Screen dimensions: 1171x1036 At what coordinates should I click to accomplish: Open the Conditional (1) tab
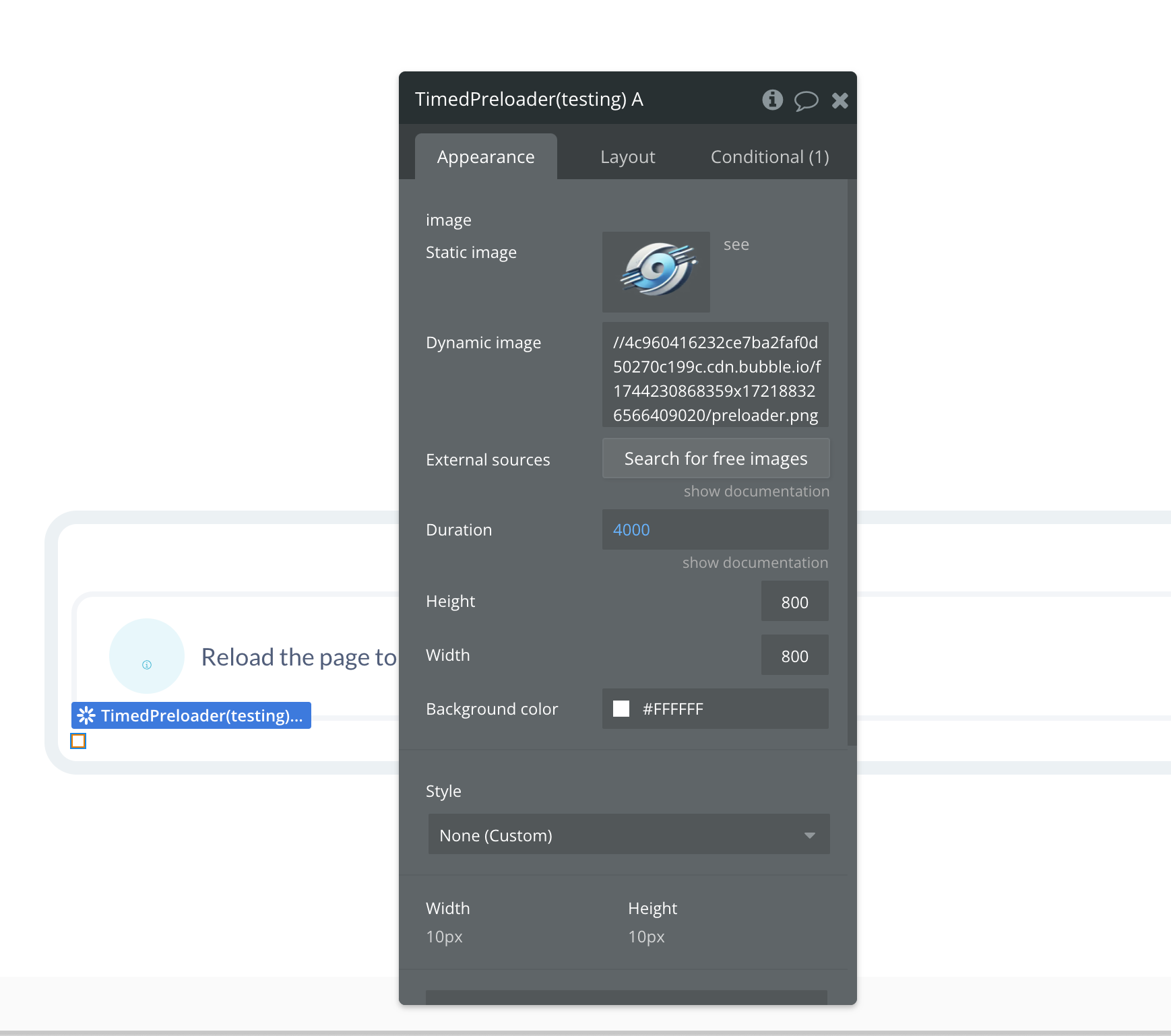click(769, 157)
